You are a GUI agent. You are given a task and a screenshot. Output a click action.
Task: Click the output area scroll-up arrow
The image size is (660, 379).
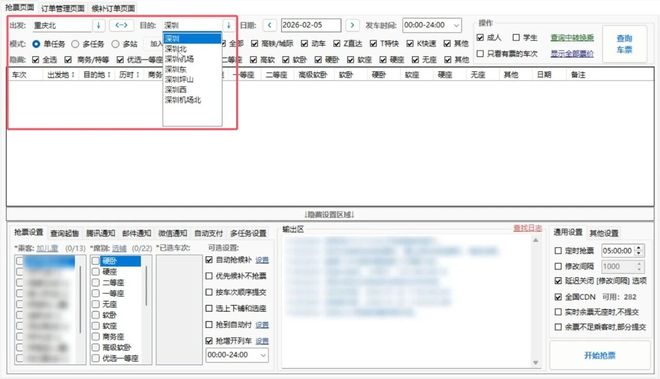(x=535, y=240)
